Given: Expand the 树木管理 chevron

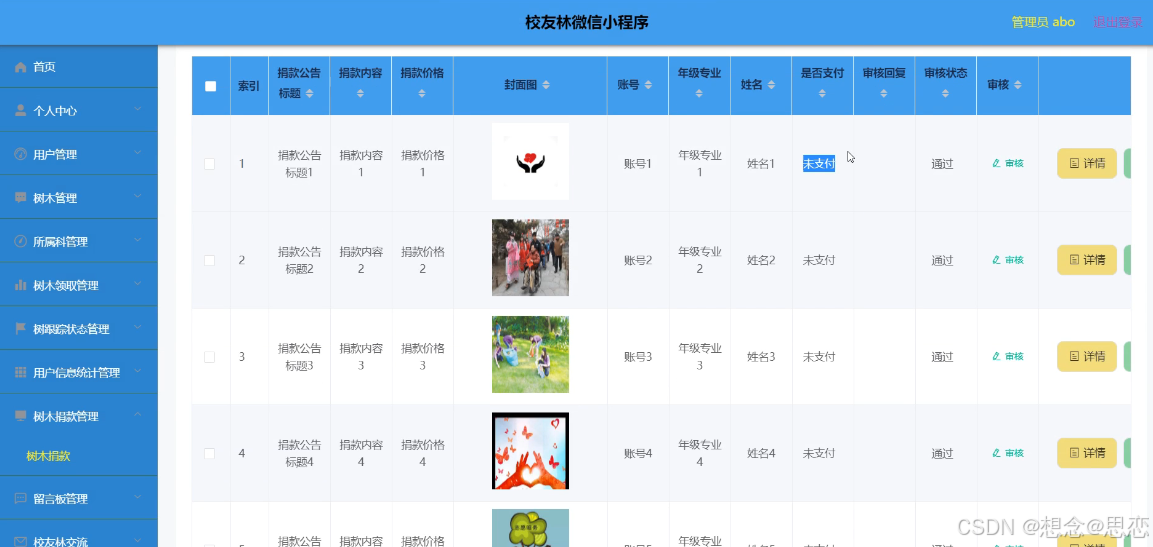Looking at the screenshot, I should pos(138,197).
